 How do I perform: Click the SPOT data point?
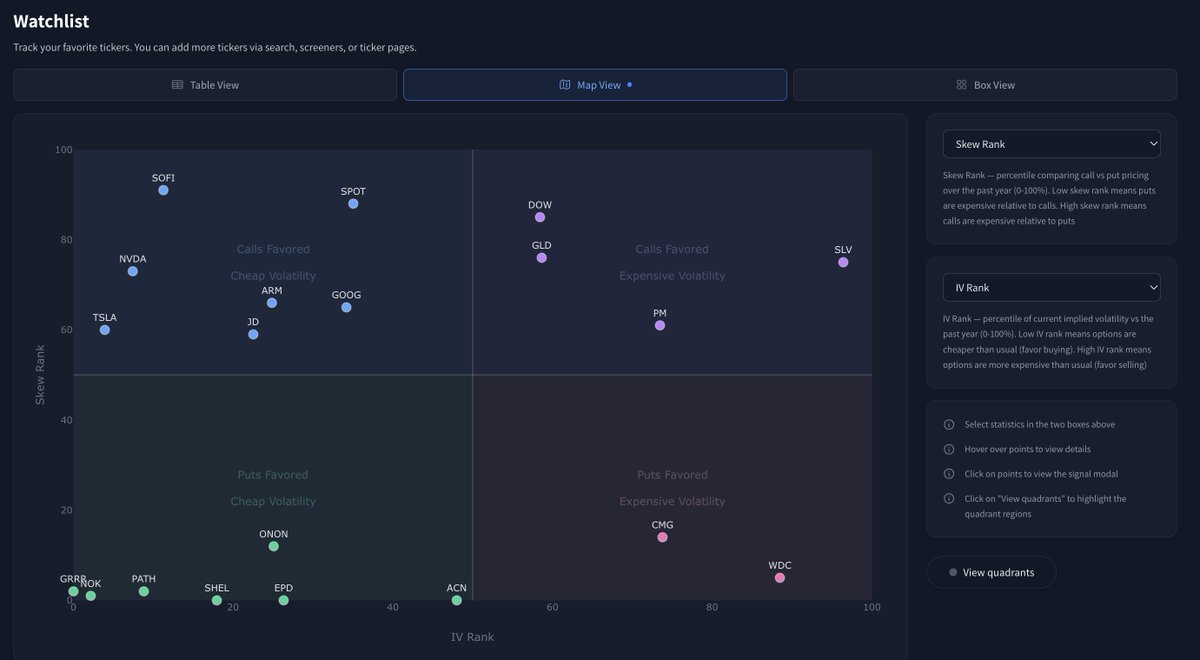(x=353, y=204)
